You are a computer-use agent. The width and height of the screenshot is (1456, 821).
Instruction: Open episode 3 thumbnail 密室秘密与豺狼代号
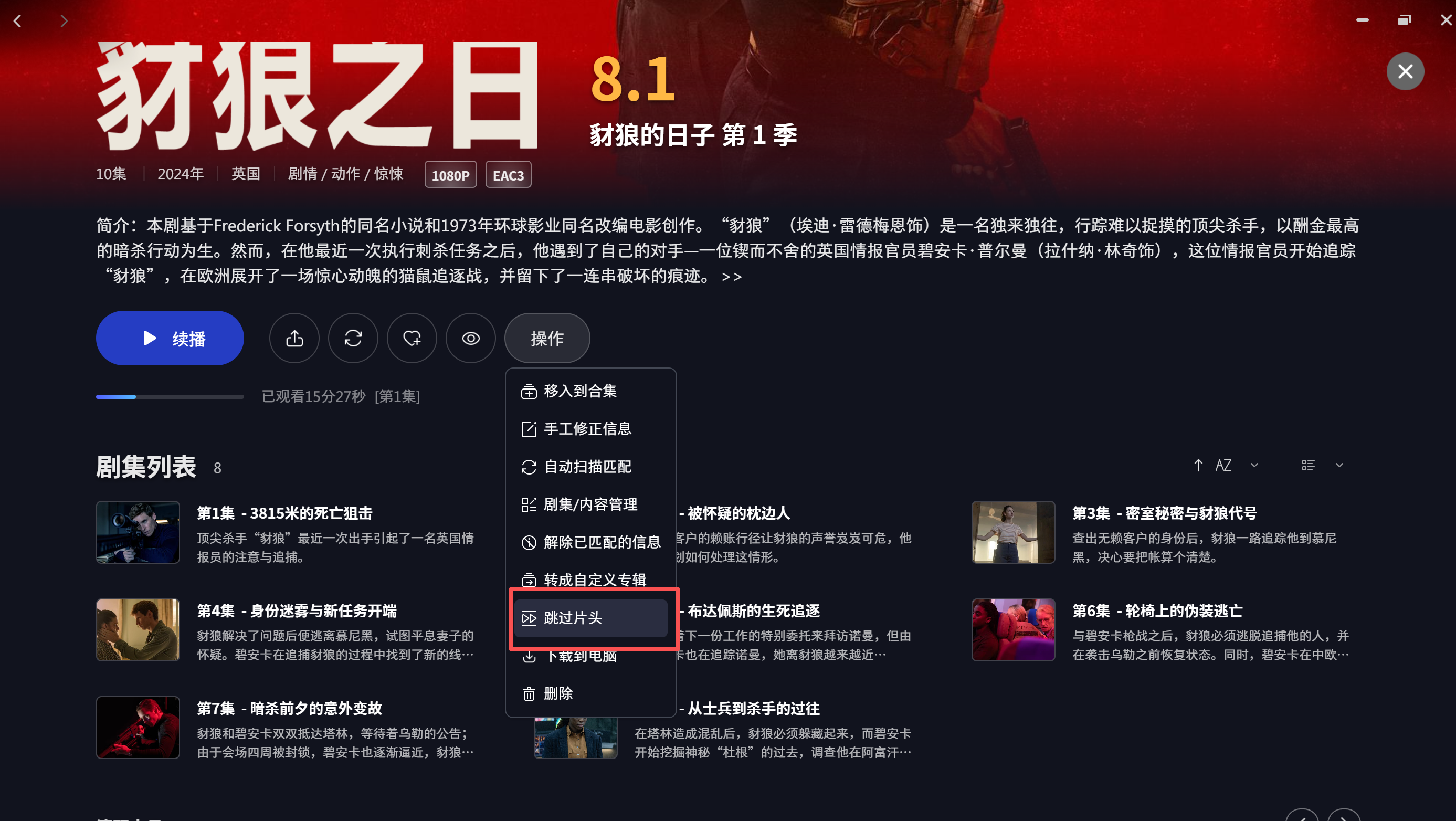pyautogui.click(x=1013, y=532)
